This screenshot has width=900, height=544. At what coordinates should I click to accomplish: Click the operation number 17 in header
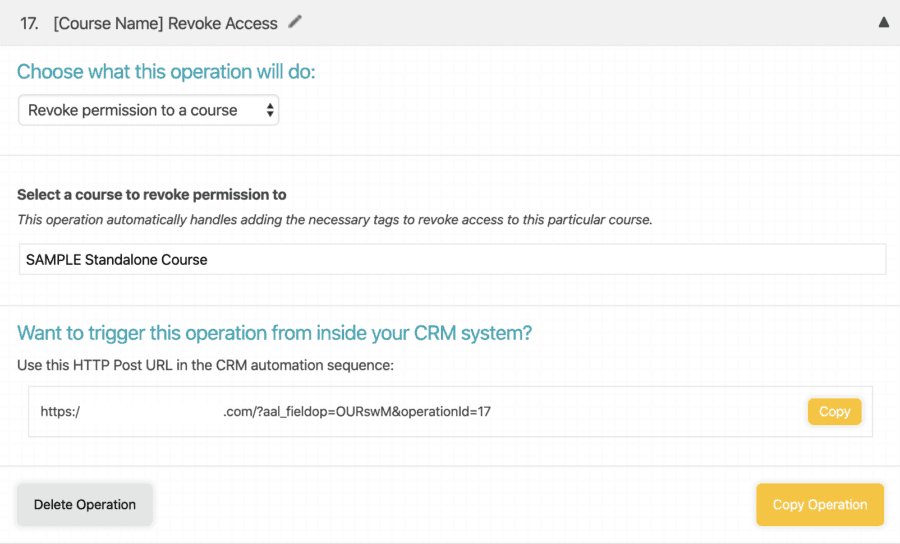pyautogui.click(x=29, y=24)
